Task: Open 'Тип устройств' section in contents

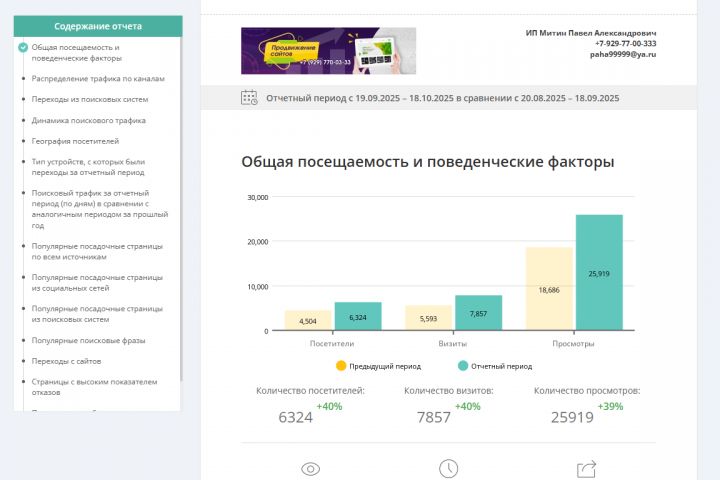Action: coord(88,167)
